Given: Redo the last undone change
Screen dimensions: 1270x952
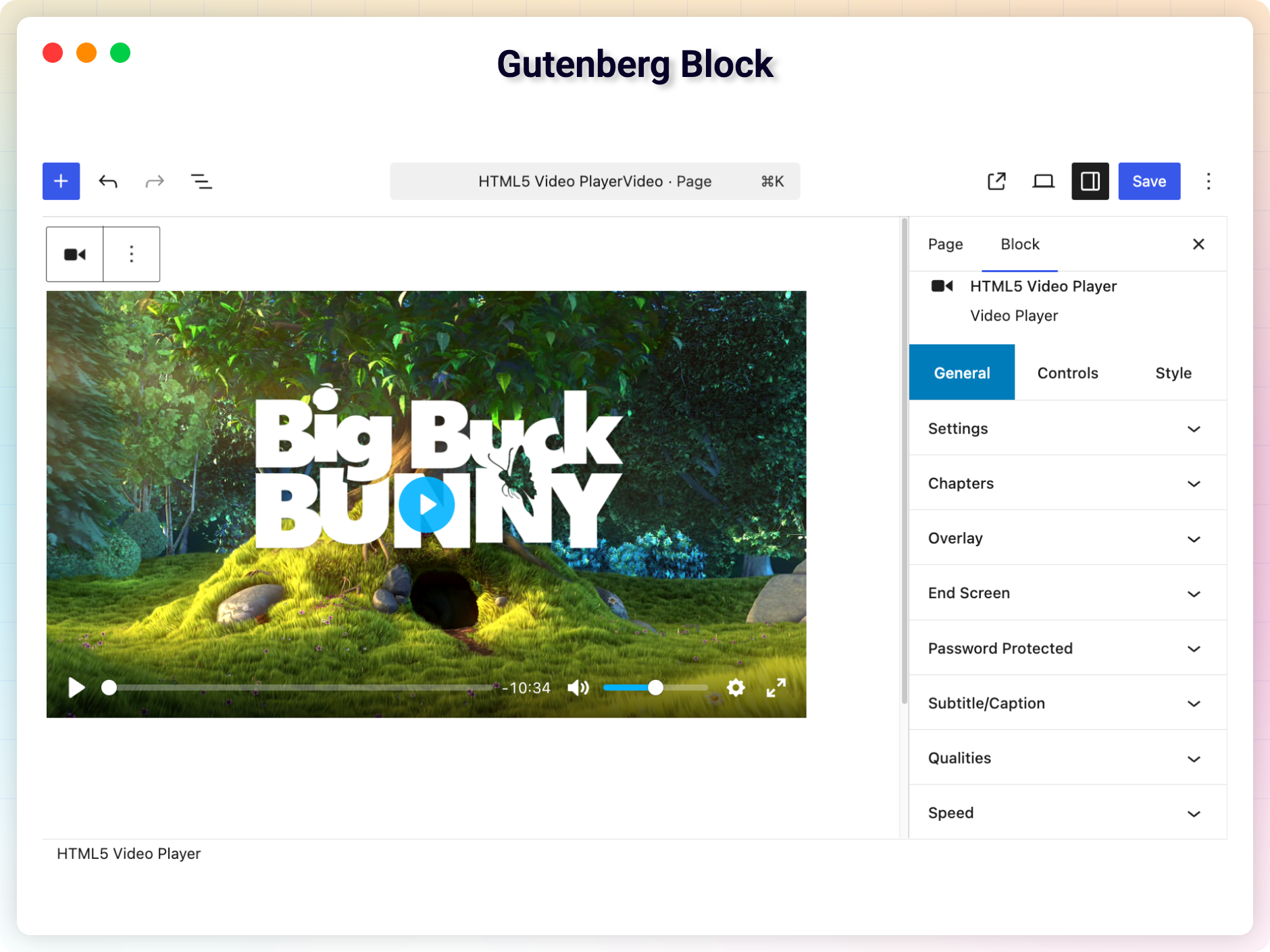Looking at the screenshot, I should point(155,181).
